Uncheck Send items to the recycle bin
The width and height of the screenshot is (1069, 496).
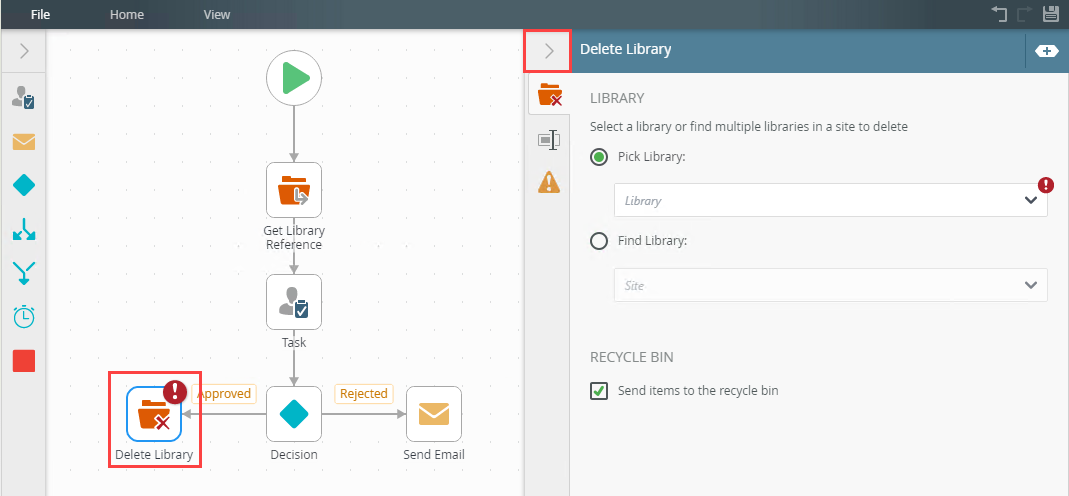tap(599, 391)
